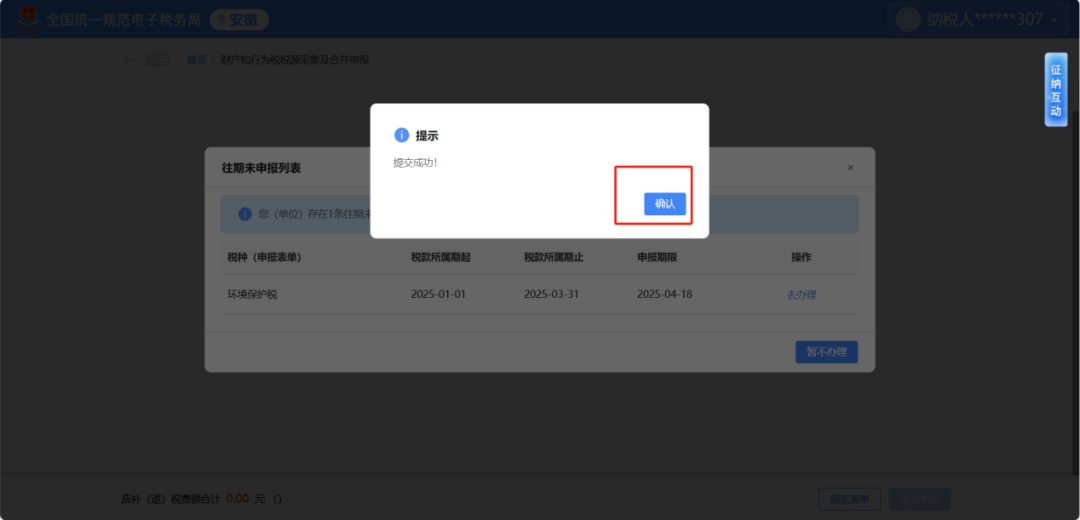Confirm the 提交成功 prompt with 确认
Image resolution: width=1080 pixels, height=520 pixels.
click(665, 204)
